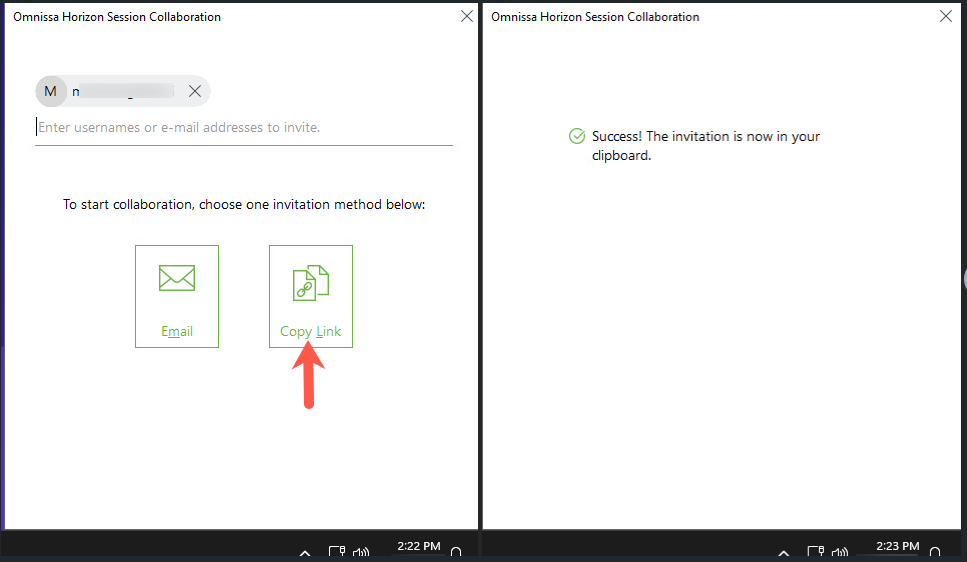The image size is (967, 562).
Task: Open notifications beside the 2:23 PM clock
Action: (x=935, y=551)
